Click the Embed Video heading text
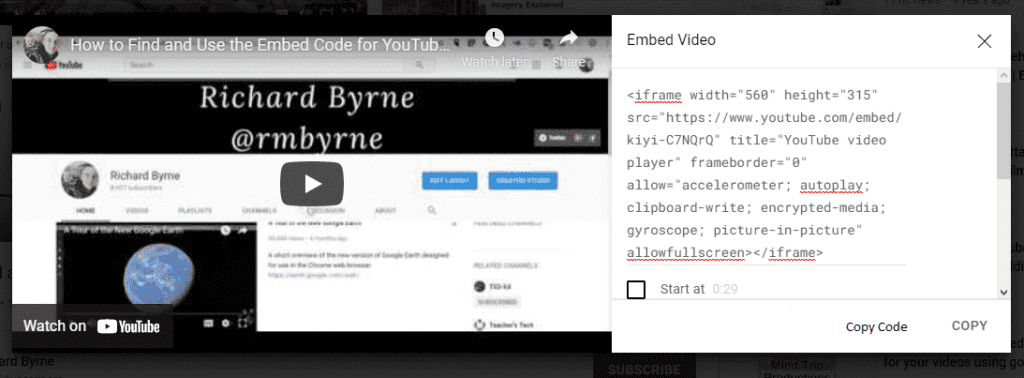1024x378 pixels. [671, 40]
